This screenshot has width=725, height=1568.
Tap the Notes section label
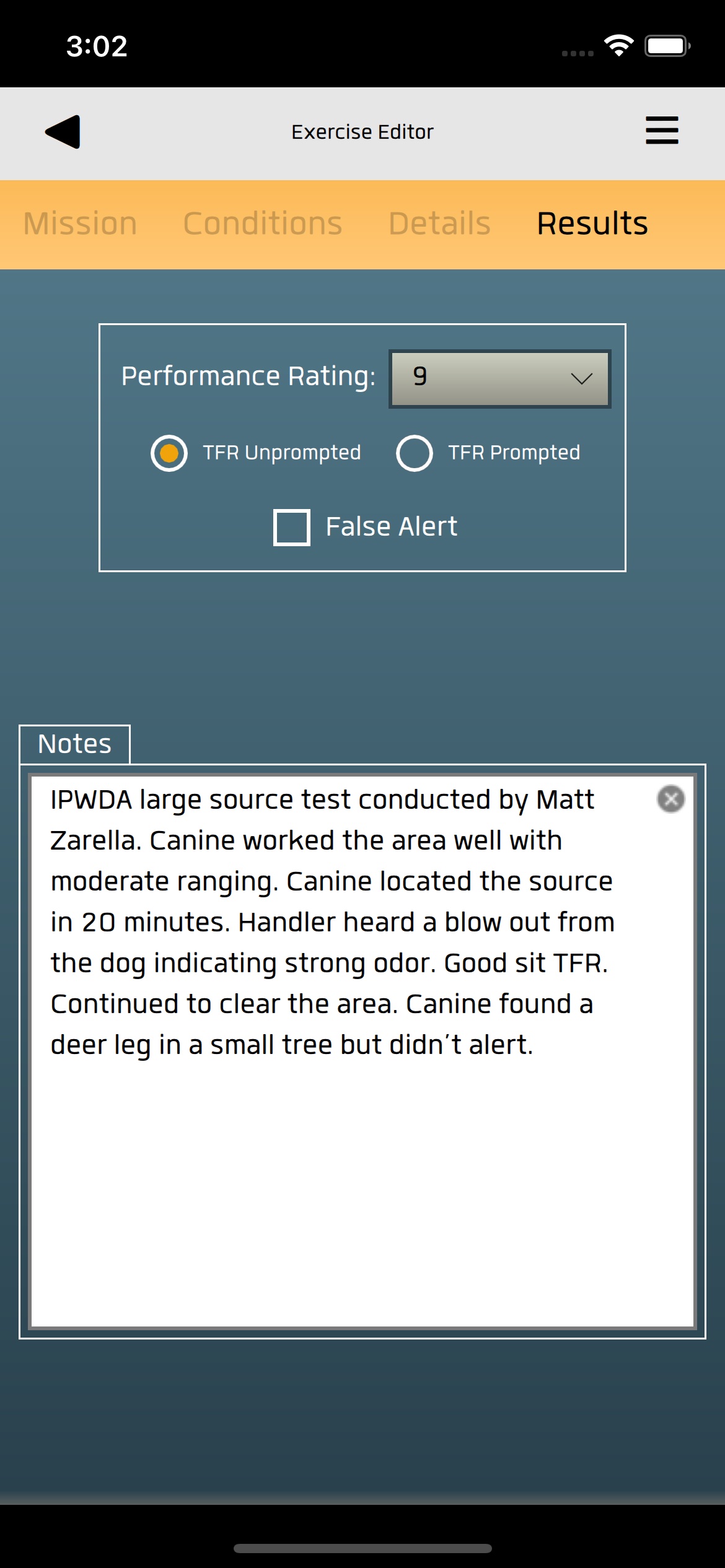coord(74,744)
